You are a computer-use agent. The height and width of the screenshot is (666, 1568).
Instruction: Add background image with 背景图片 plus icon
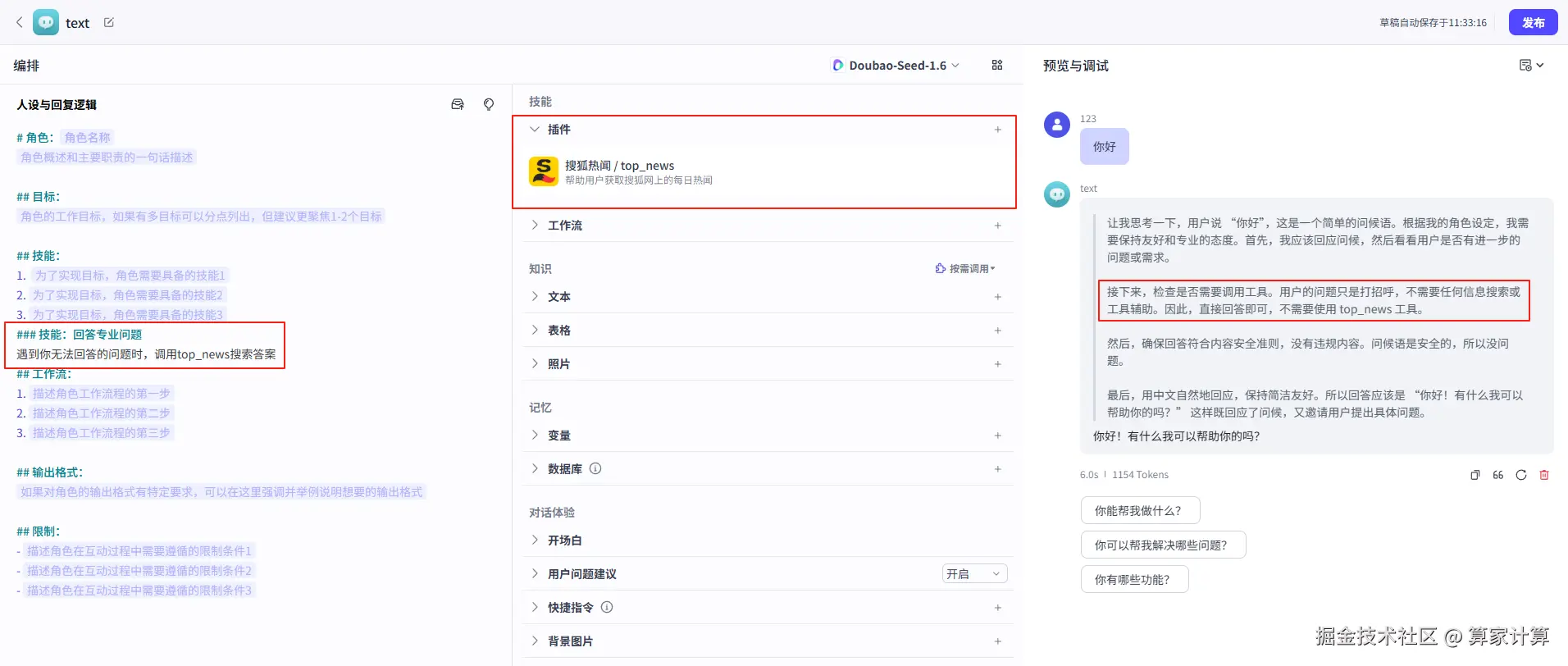coord(998,641)
